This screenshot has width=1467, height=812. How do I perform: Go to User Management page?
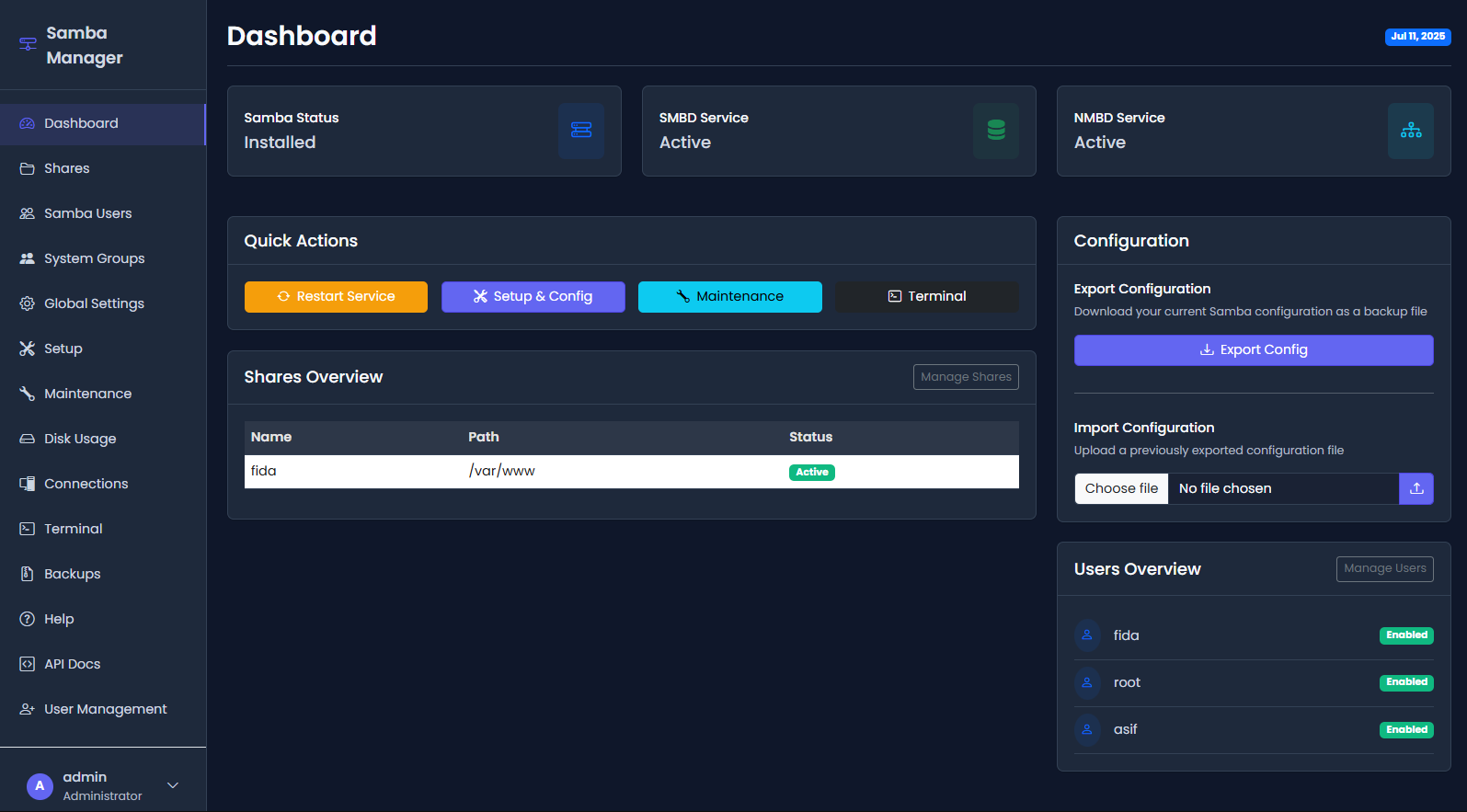coord(103,709)
